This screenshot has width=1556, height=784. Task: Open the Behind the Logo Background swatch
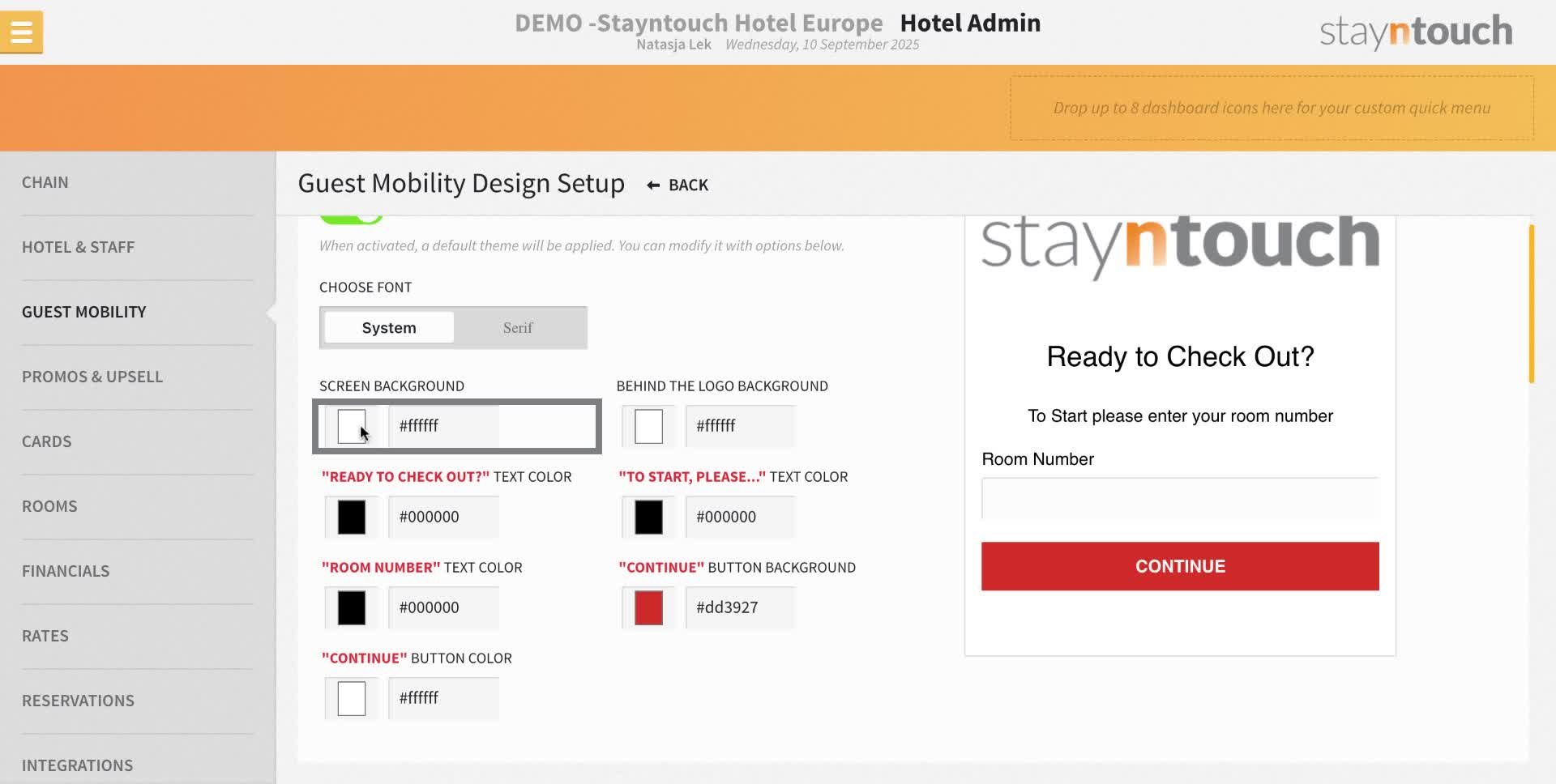pyautogui.click(x=648, y=426)
